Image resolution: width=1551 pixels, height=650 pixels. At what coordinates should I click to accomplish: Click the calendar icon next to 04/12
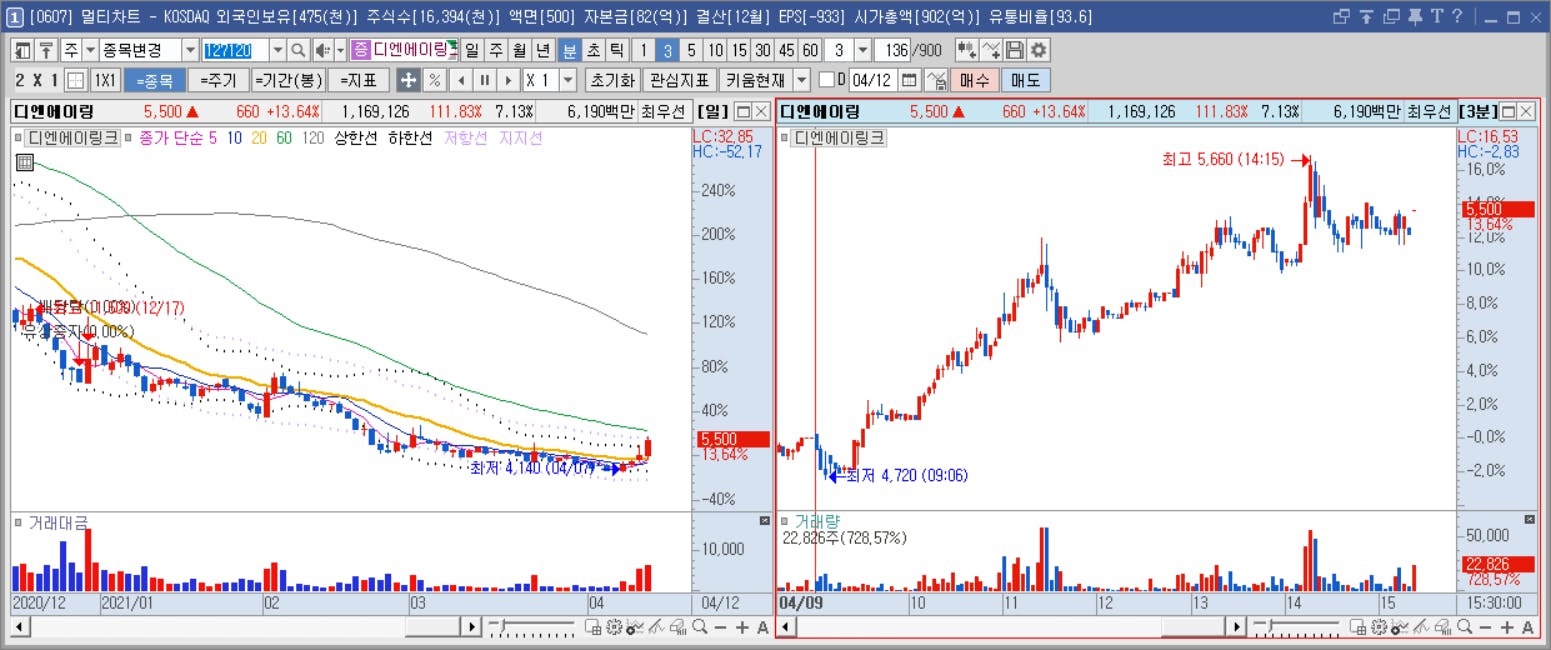pyautogui.click(x=909, y=81)
